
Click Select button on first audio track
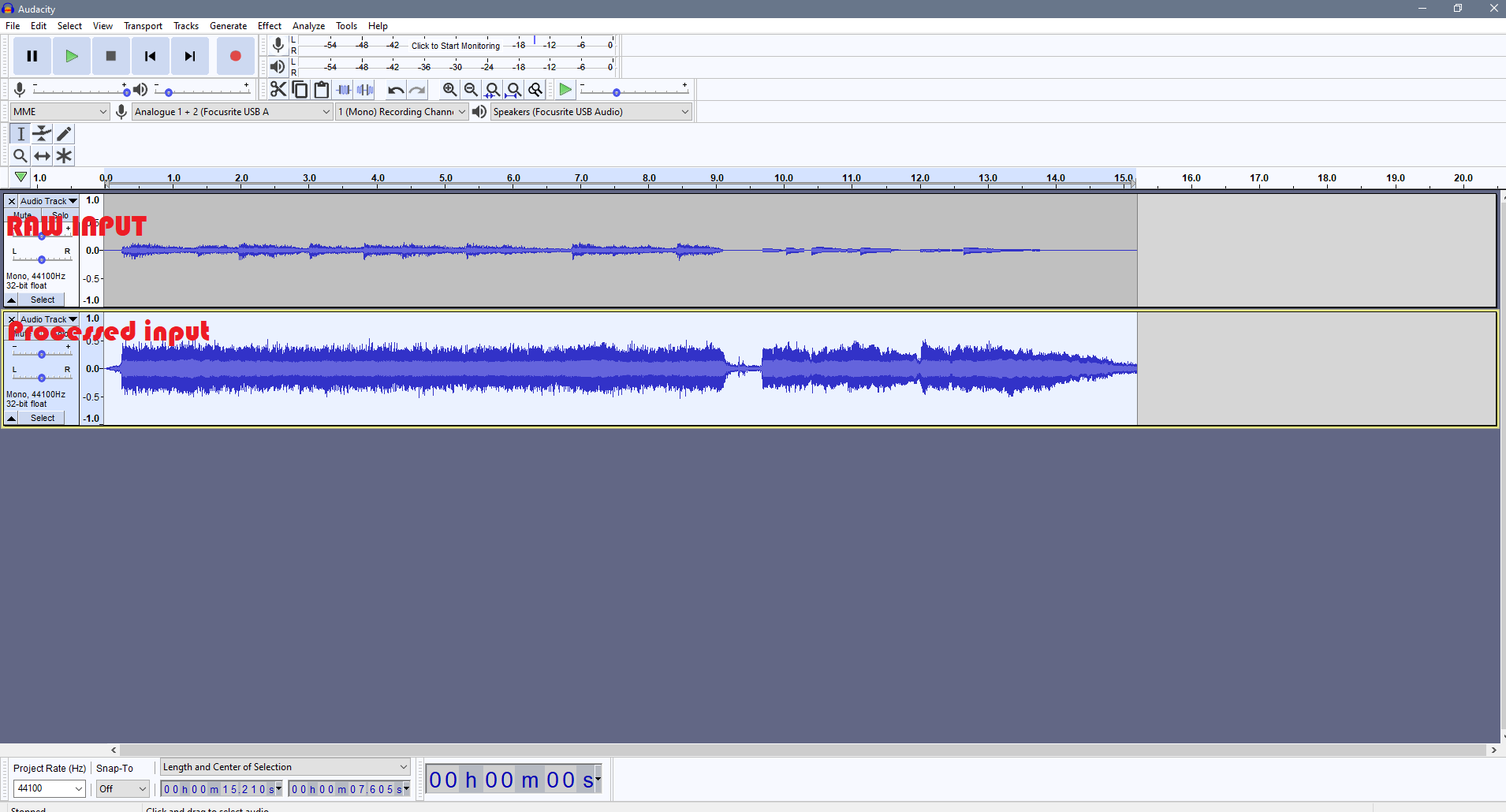click(43, 300)
